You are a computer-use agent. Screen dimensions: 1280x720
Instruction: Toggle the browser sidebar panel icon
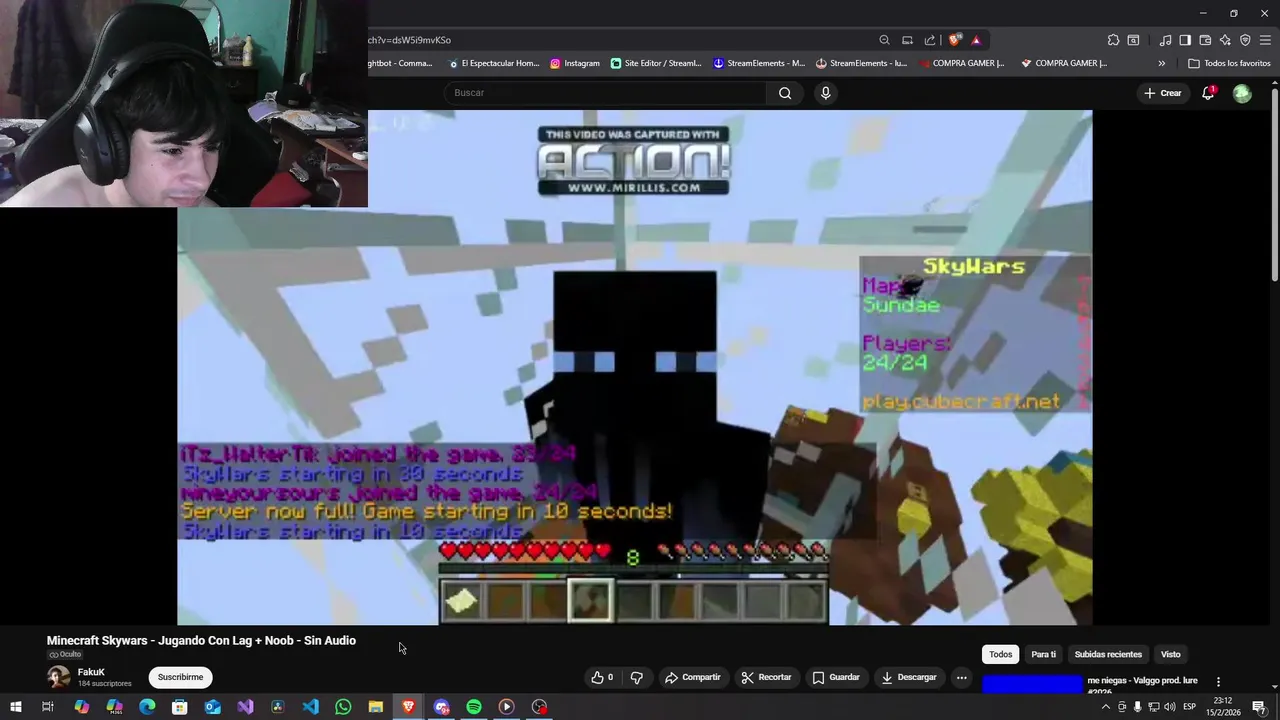pyautogui.click(x=1185, y=40)
